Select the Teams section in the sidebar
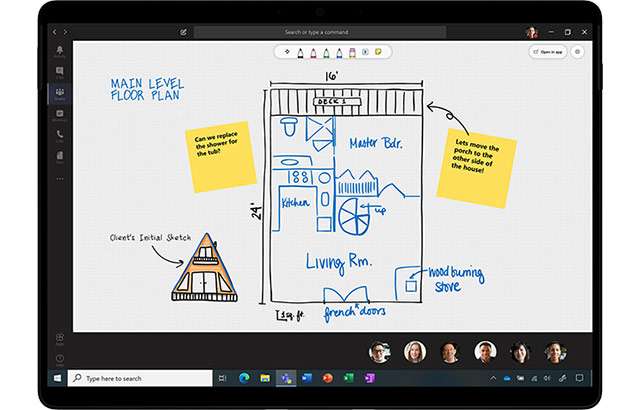The height and width of the screenshot is (410, 640). click(60, 93)
